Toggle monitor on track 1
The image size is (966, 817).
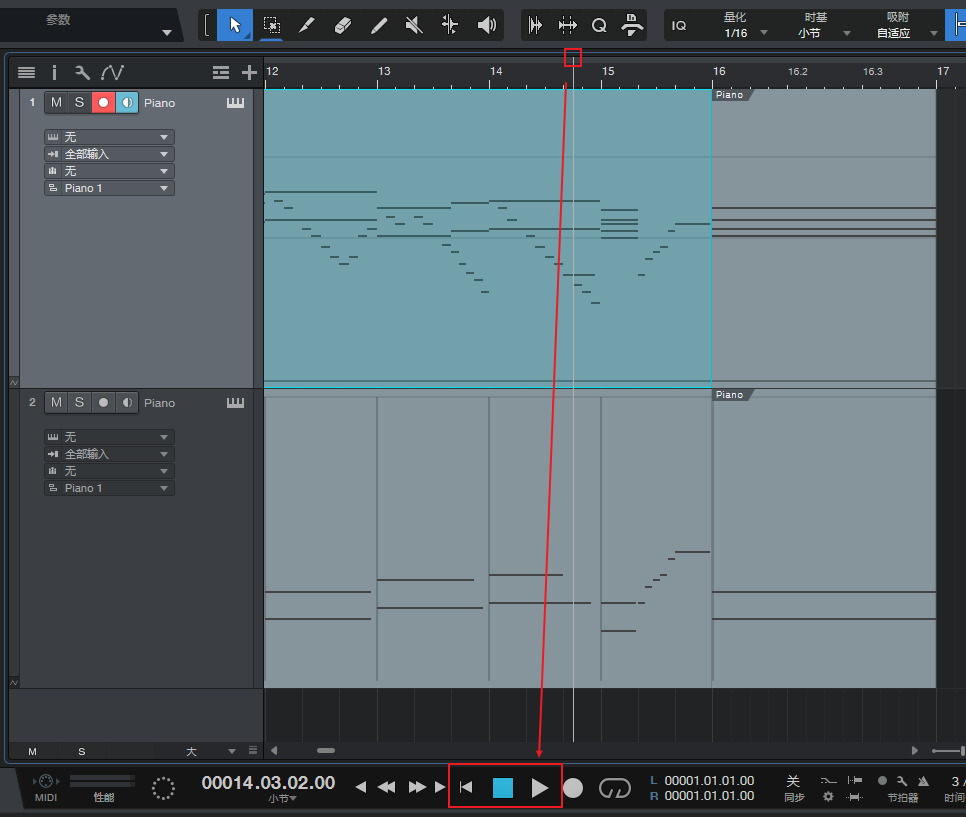[x=127, y=102]
